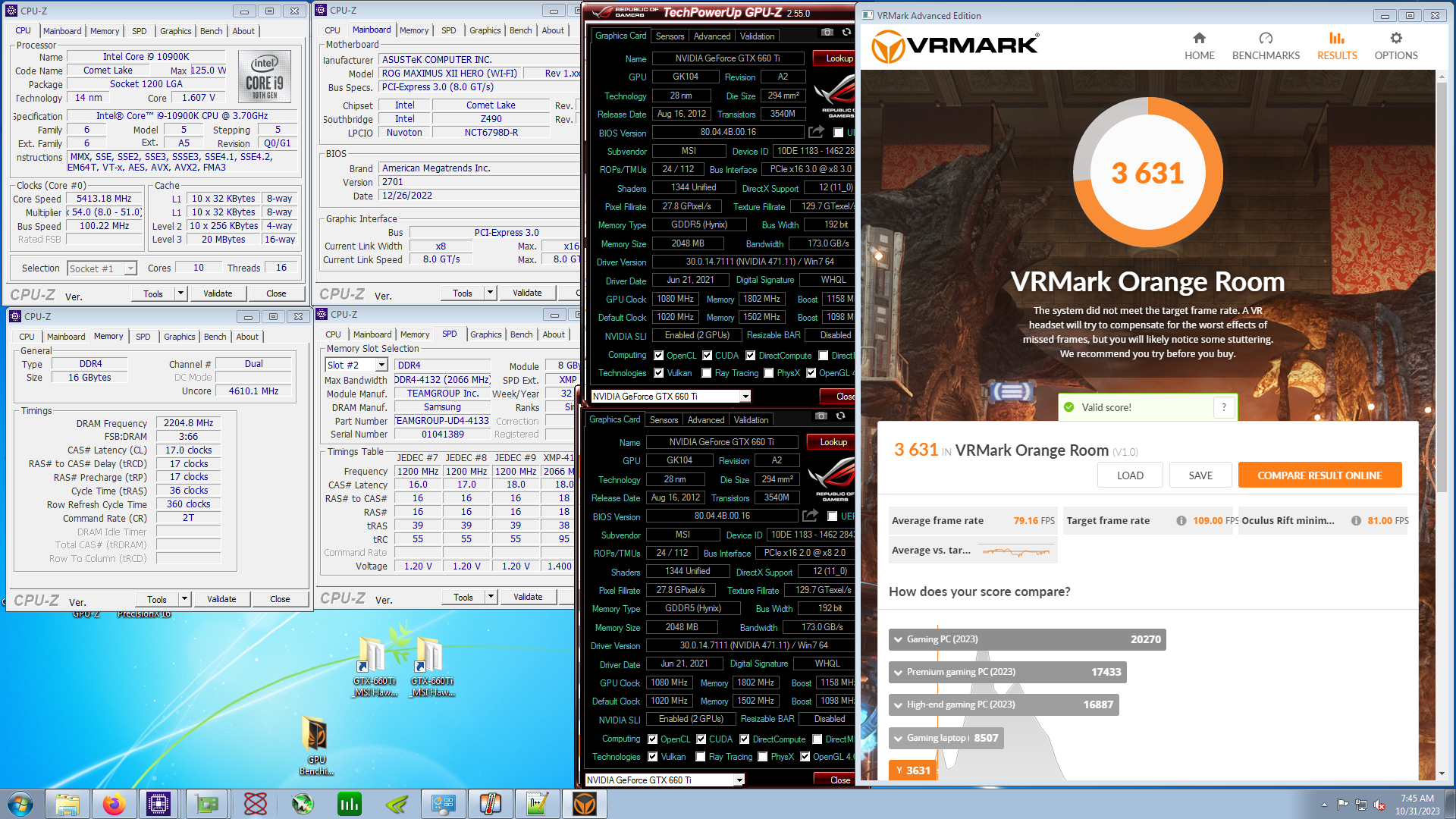This screenshot has height=819, width=1456.
Task: Click Name field in upper GPU-Z window
Action: pyautogui.click(x=726, y=58)
